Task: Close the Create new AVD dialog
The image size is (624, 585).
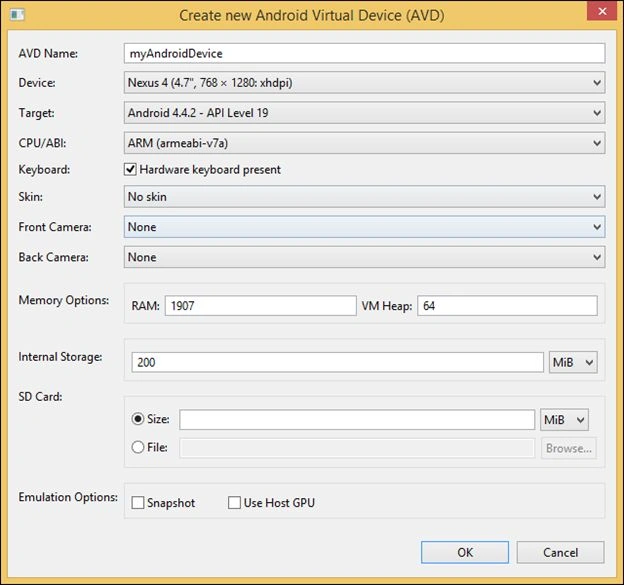Action: coord(602,11)
